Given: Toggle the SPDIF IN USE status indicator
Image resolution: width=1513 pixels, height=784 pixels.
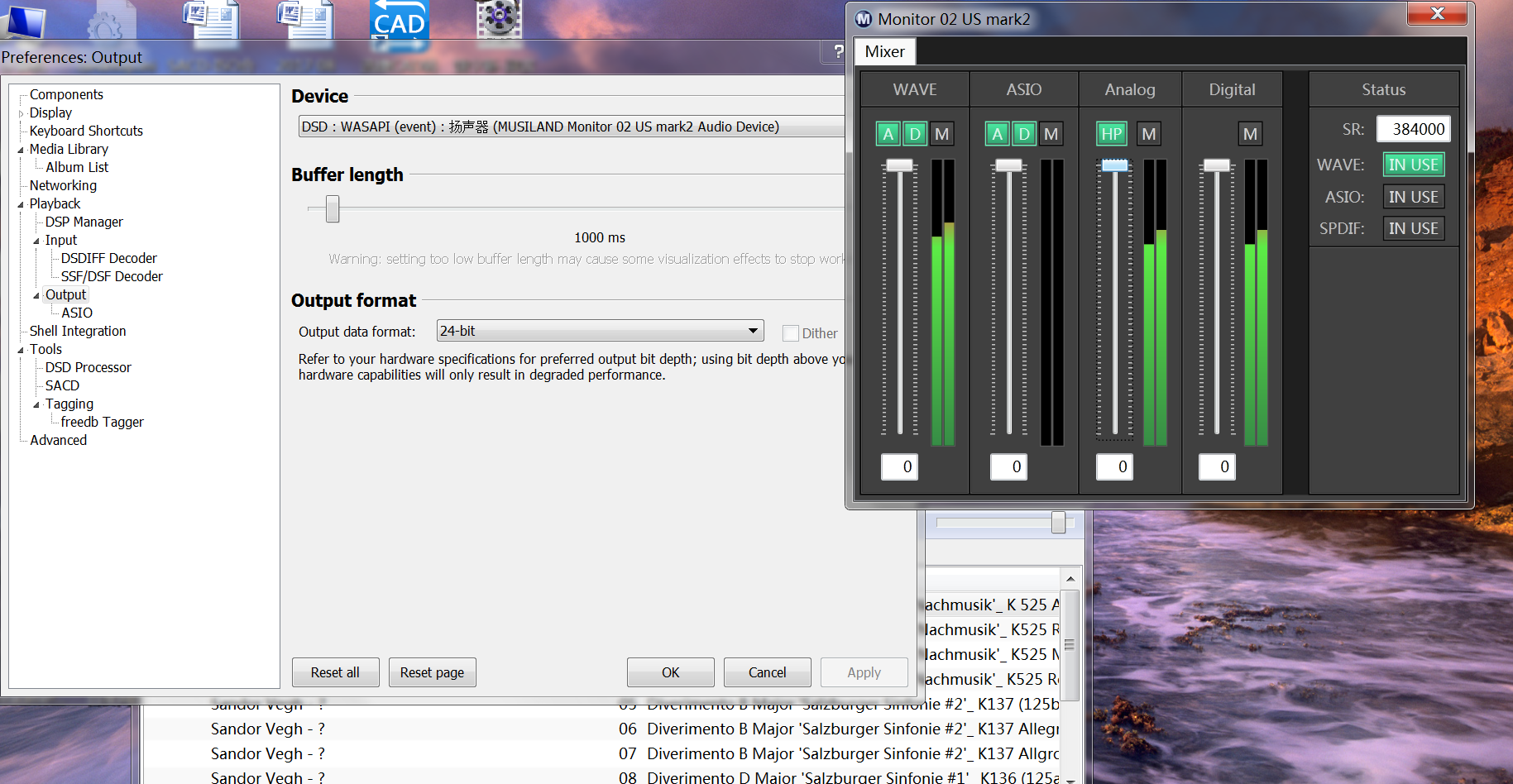Looking at the screenshot, I should point(1413,228).
